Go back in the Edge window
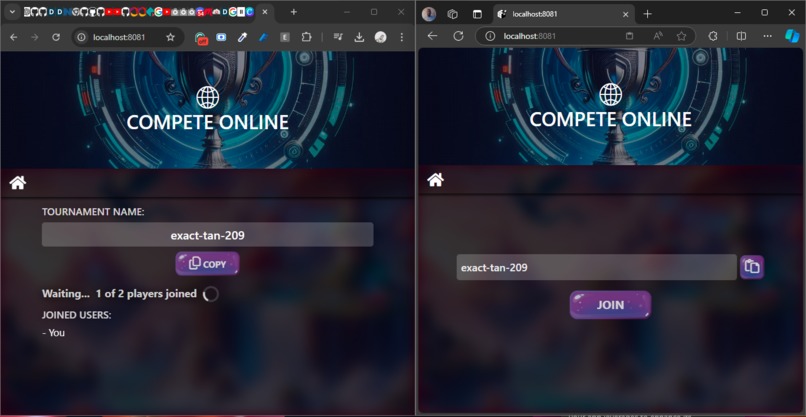 coord(432,35)
